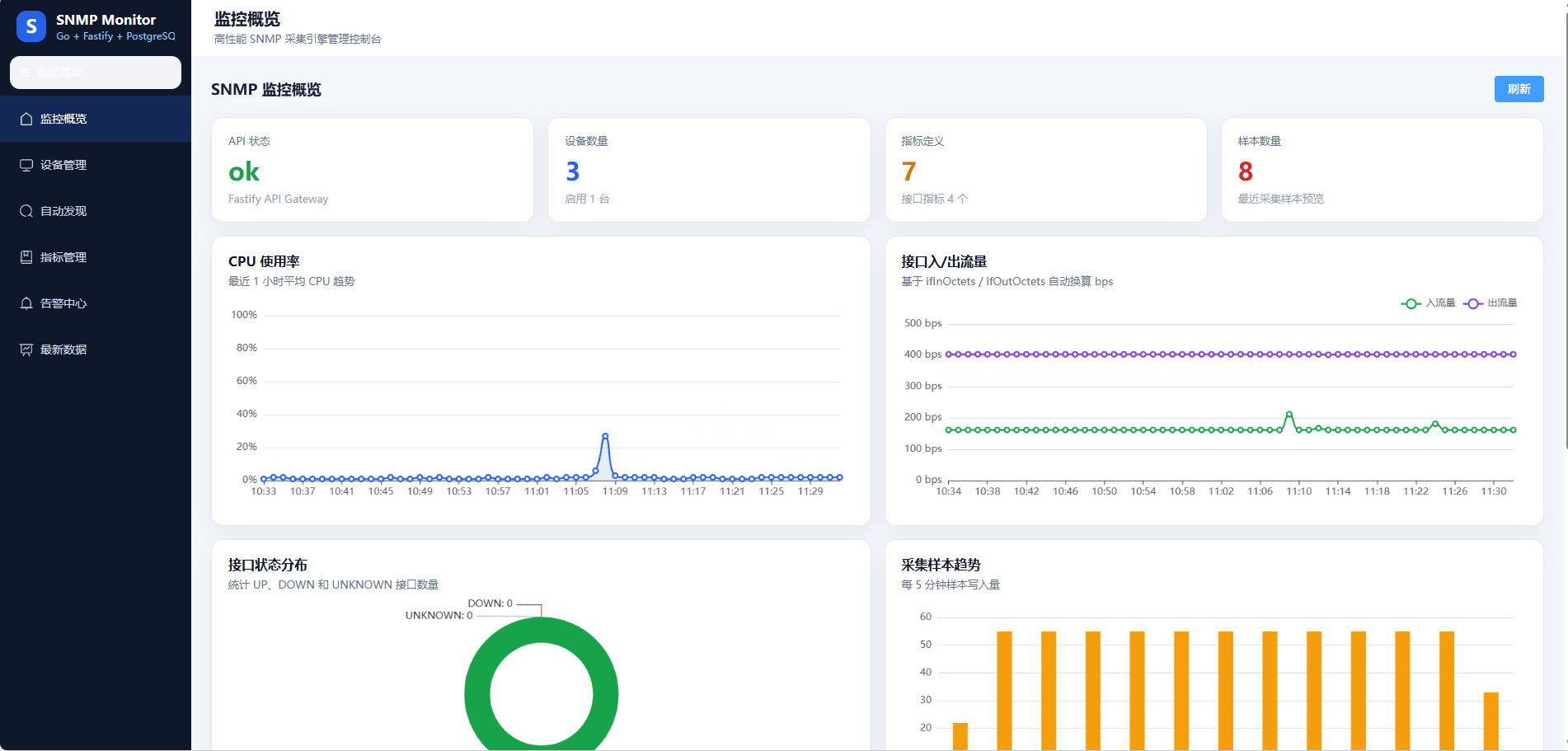The image size is (1568, 751).
Task: Click the 监控概览 page header title
Action: (247, 19)
